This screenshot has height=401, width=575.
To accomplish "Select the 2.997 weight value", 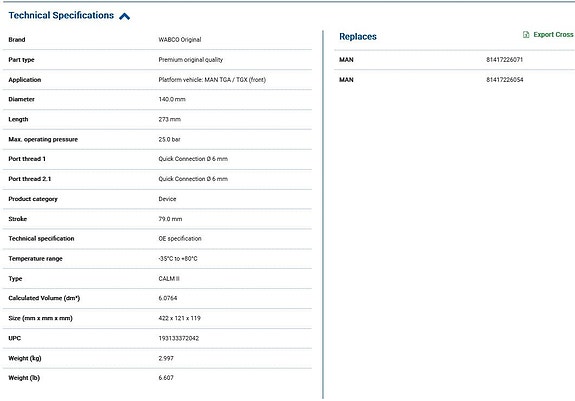I will 166,358.
